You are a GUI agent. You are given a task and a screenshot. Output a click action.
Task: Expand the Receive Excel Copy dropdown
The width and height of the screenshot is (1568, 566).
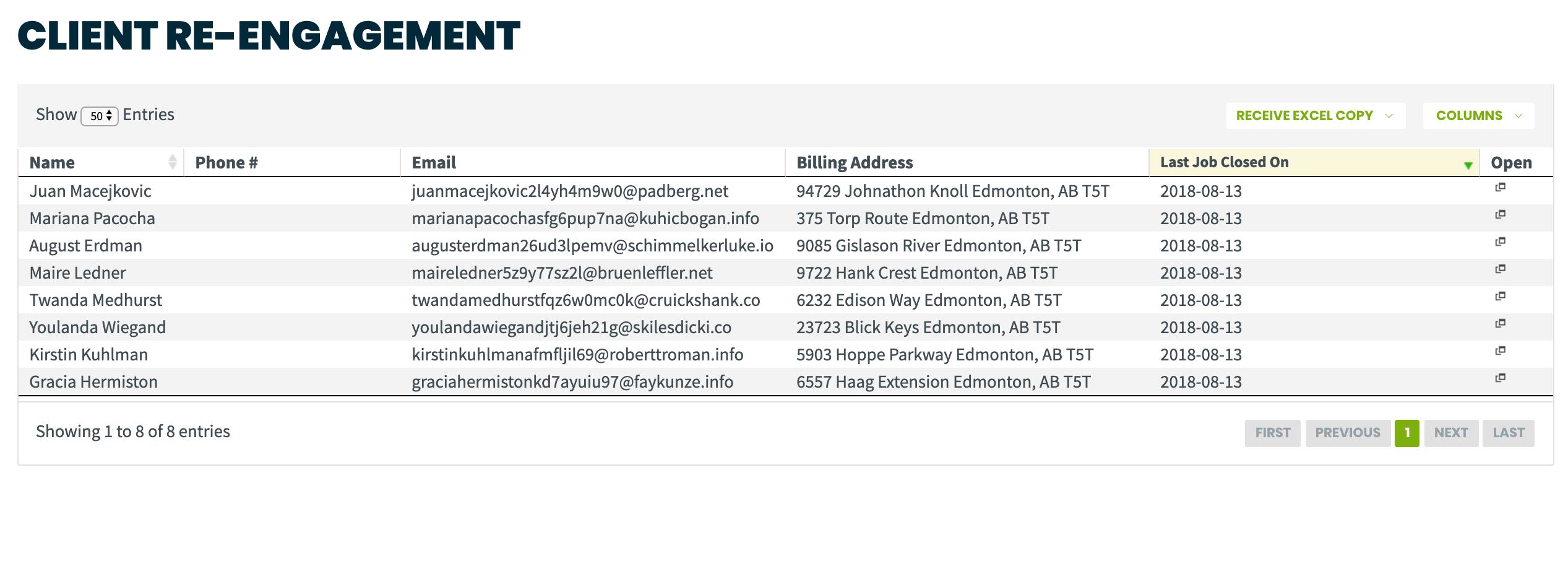click(x=1316, y=116)
